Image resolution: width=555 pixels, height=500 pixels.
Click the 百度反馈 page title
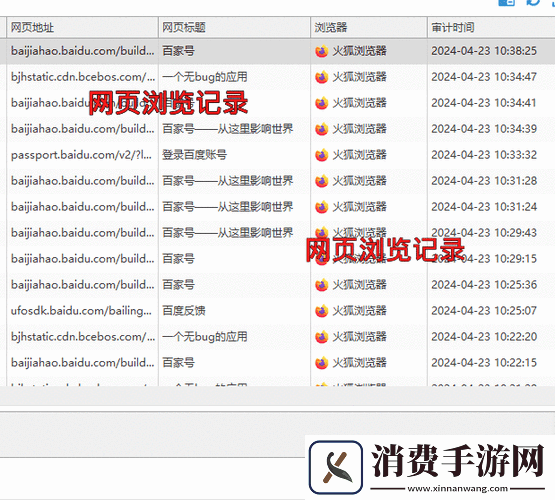[x=184, y=311]
